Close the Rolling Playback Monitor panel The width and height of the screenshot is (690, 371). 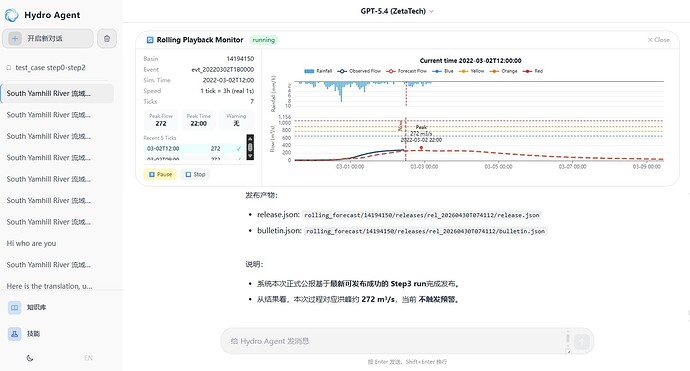658,40
